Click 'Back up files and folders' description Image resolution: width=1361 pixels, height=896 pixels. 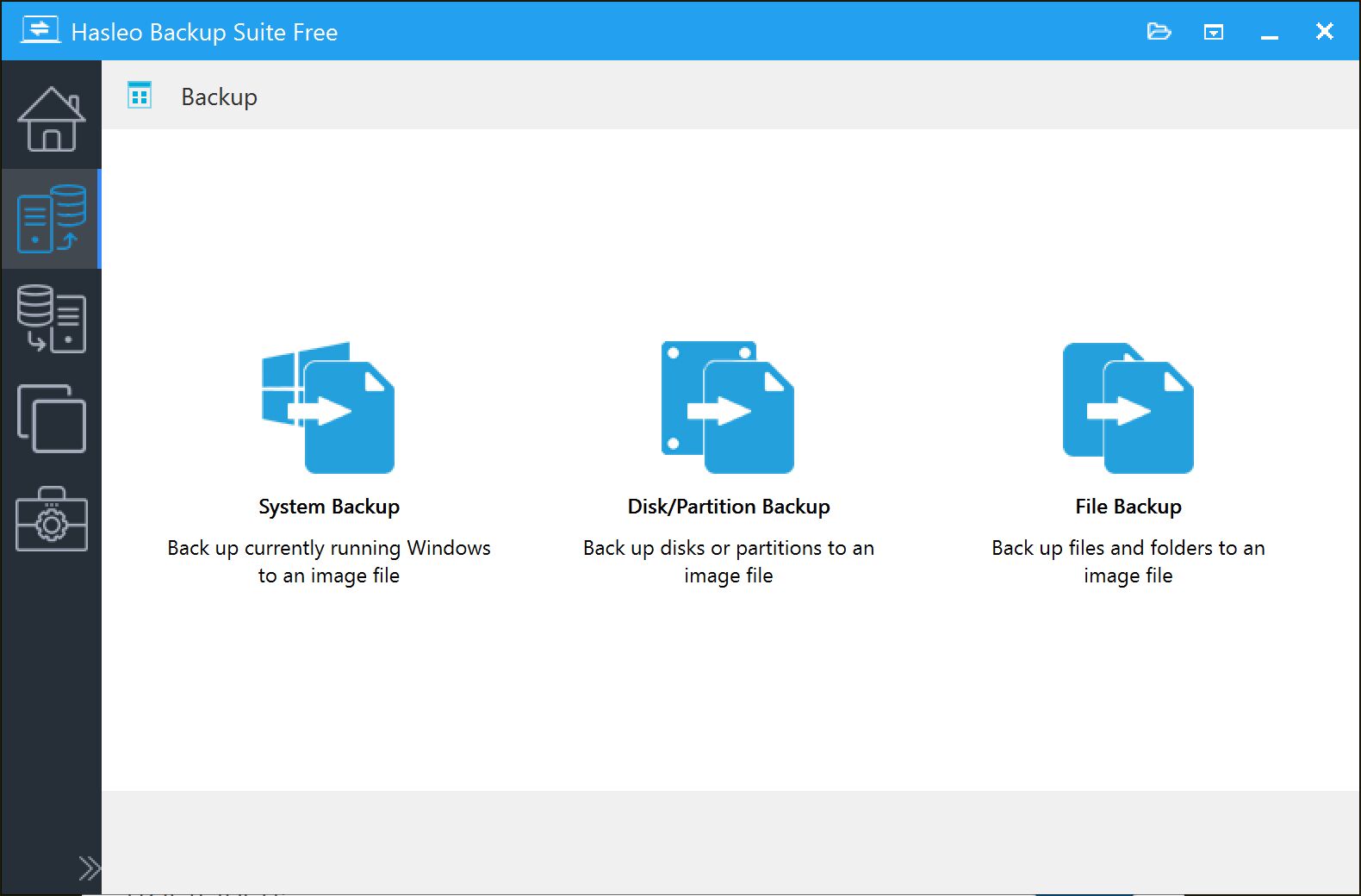click(1128, 562)
